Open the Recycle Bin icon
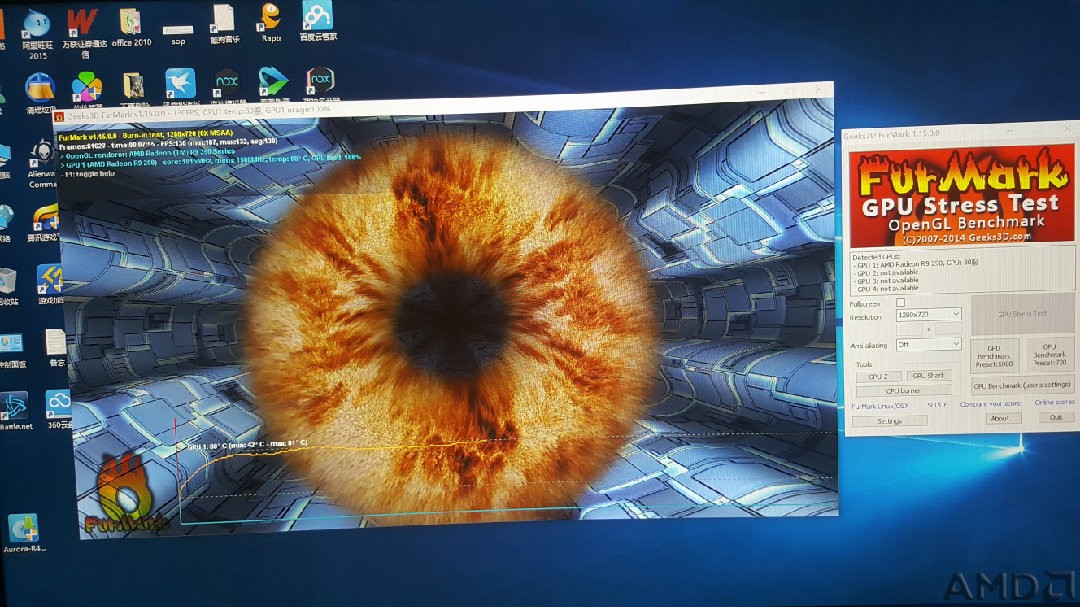This screenshot has height=607, width=1080. pyautogui.click(x=8, y=286)
